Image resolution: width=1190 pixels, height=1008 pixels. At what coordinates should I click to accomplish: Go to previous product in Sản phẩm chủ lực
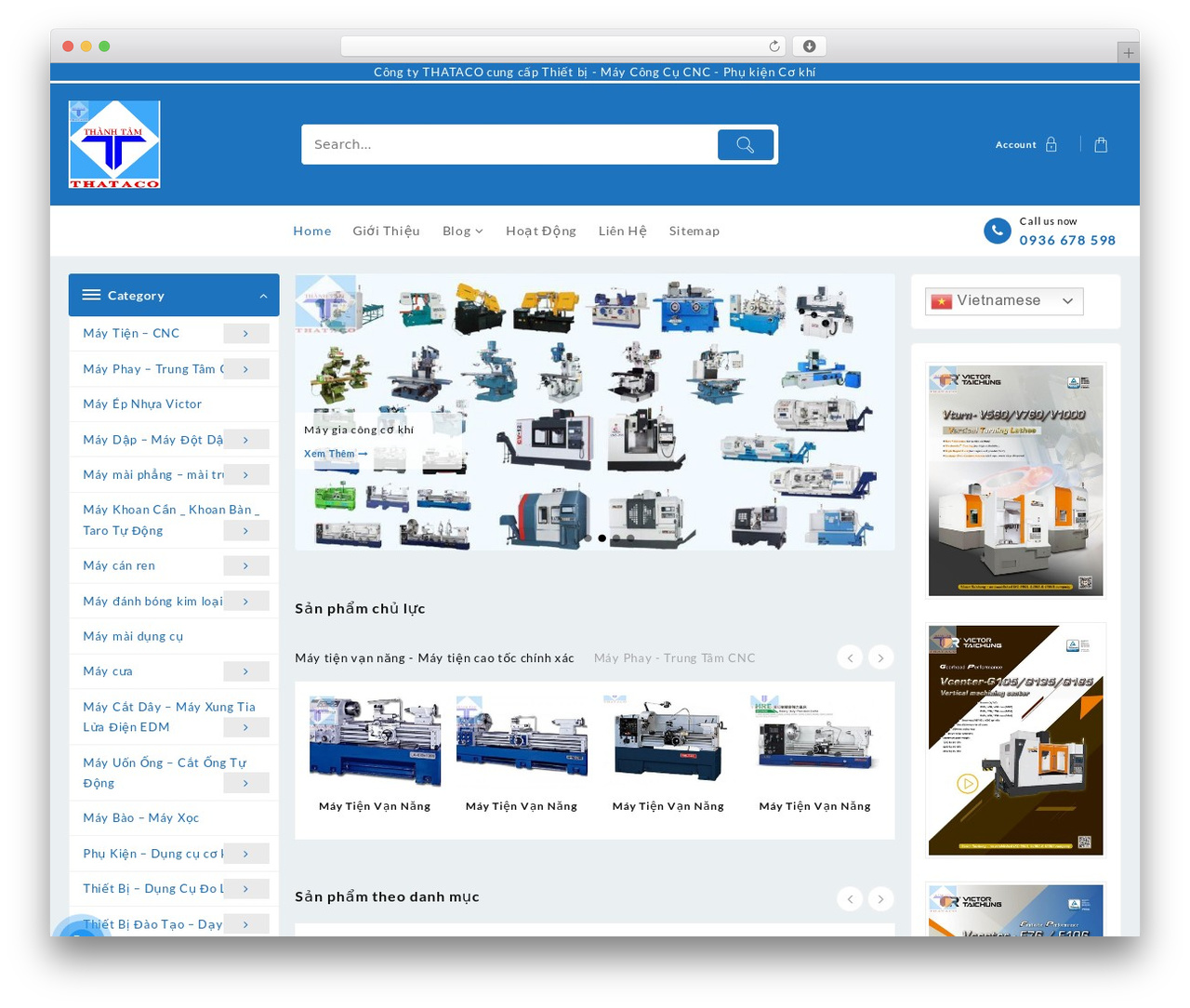pyautogui.click(x=850, y=657)
